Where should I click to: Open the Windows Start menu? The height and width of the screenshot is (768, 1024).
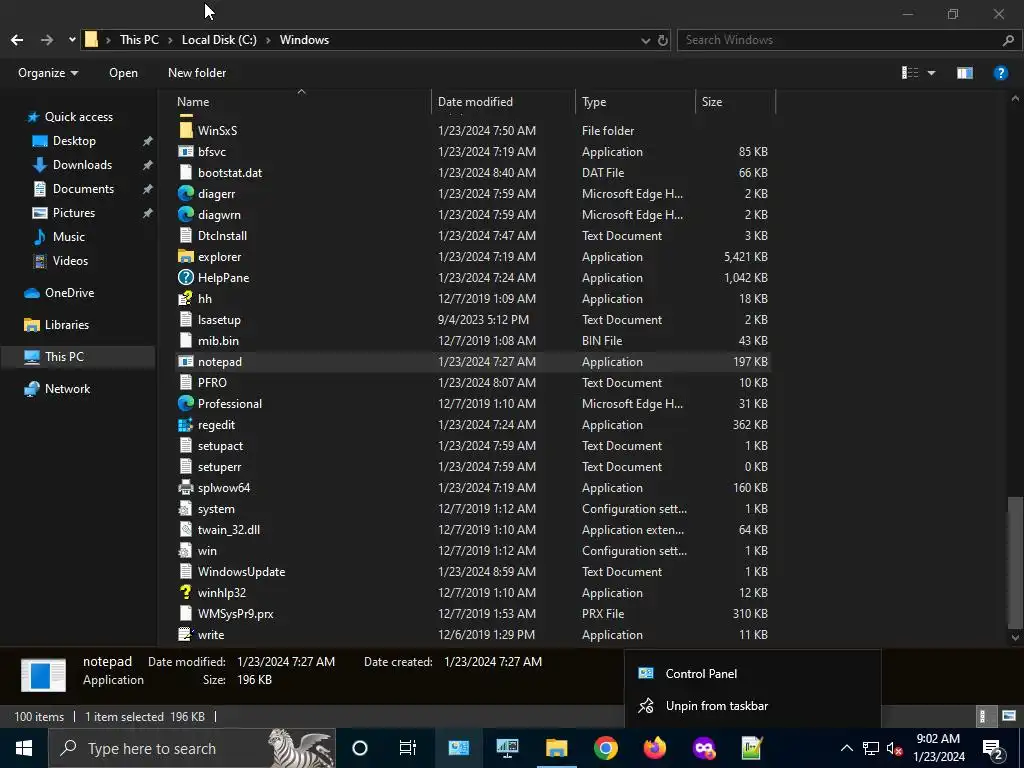pos(24,748)
